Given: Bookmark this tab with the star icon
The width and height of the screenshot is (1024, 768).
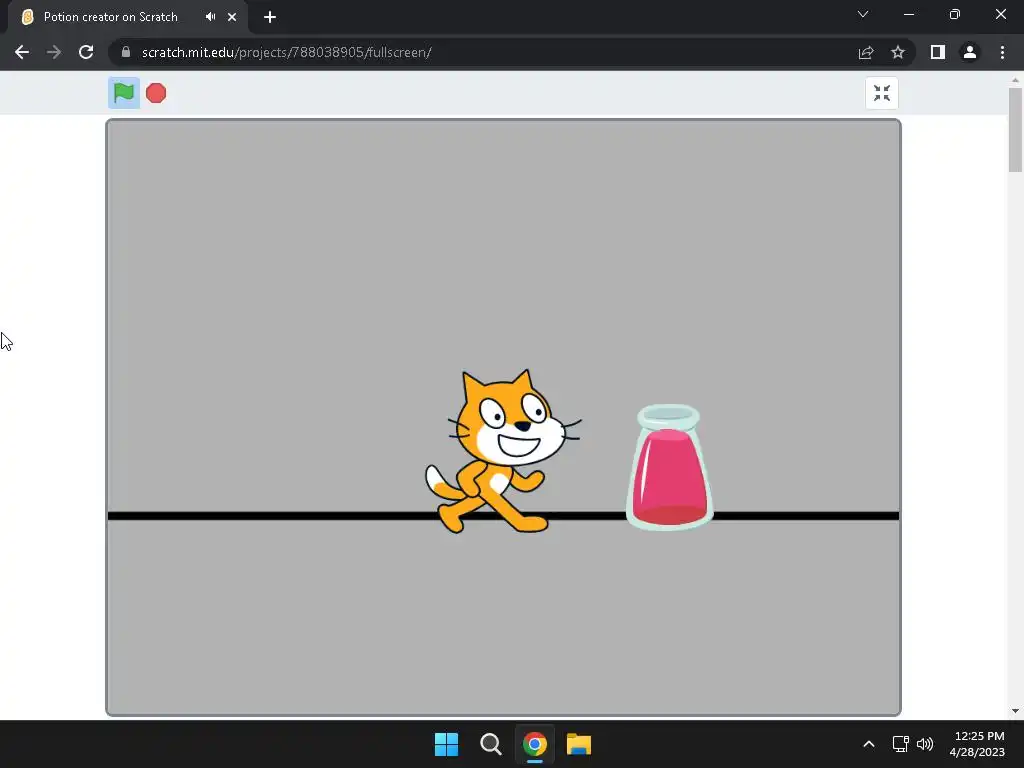Looking at the screenshot, I should [898, 52].
